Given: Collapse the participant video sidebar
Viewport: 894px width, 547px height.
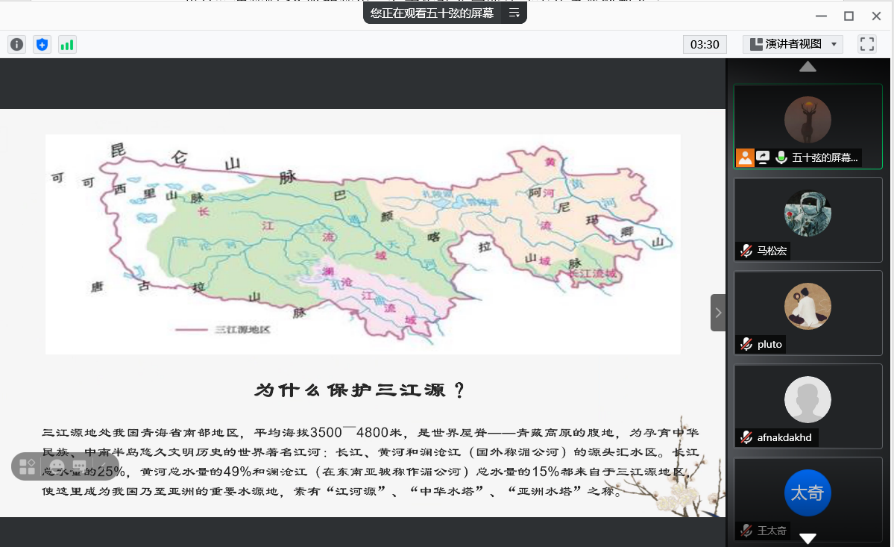Looking at the screenshot, I should 718,312.
